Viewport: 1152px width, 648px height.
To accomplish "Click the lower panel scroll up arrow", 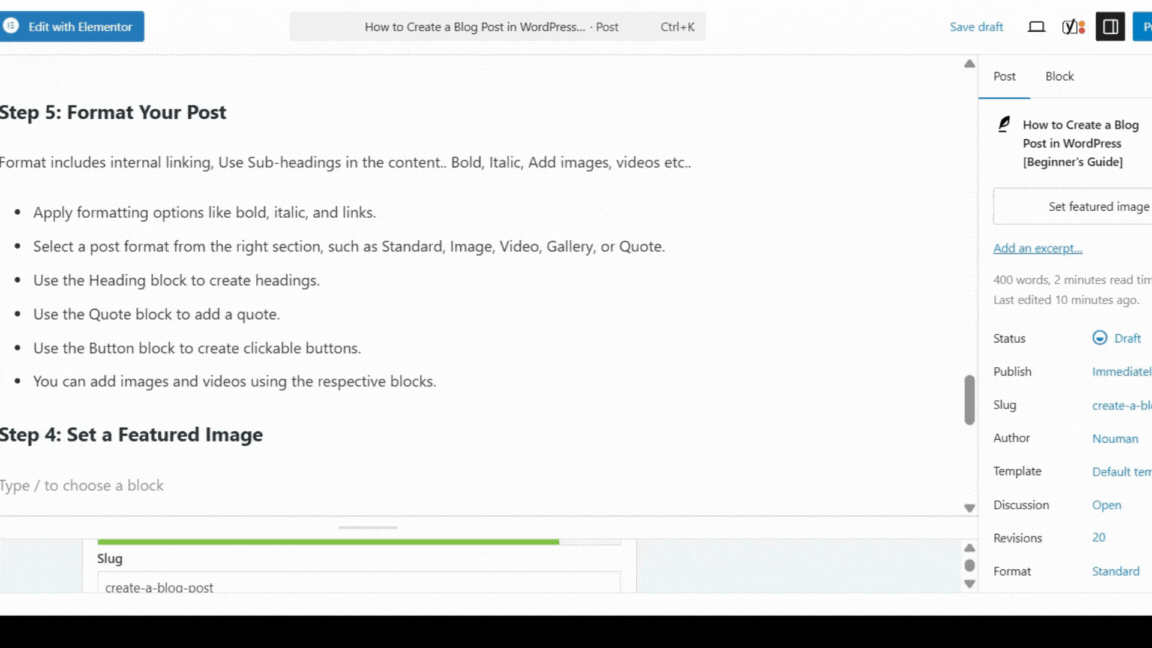I will pyautogui.click(x=969, y=548).
